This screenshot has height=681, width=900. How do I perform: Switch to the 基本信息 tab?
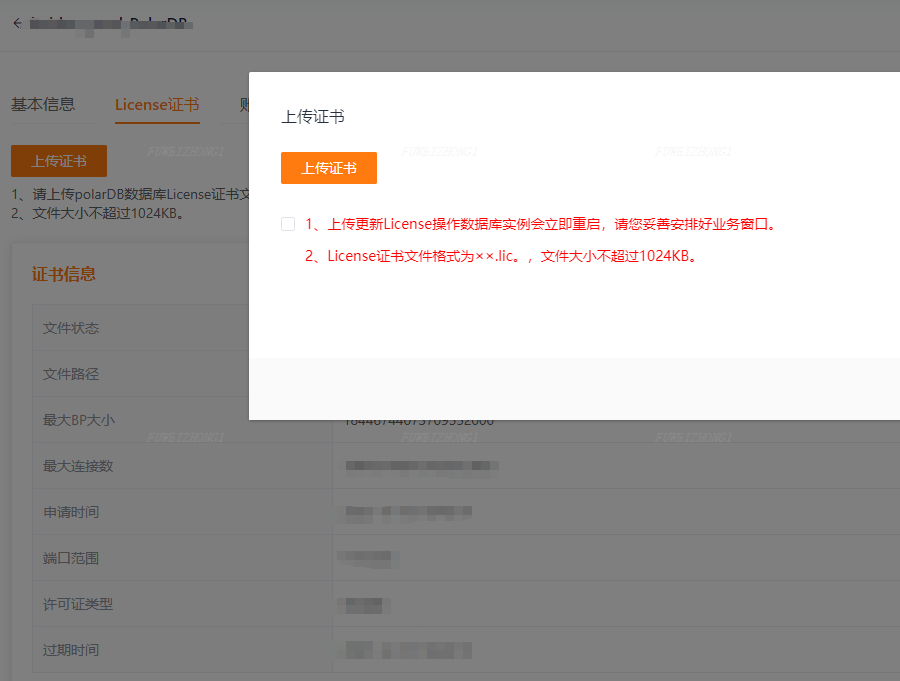point(43,103)
